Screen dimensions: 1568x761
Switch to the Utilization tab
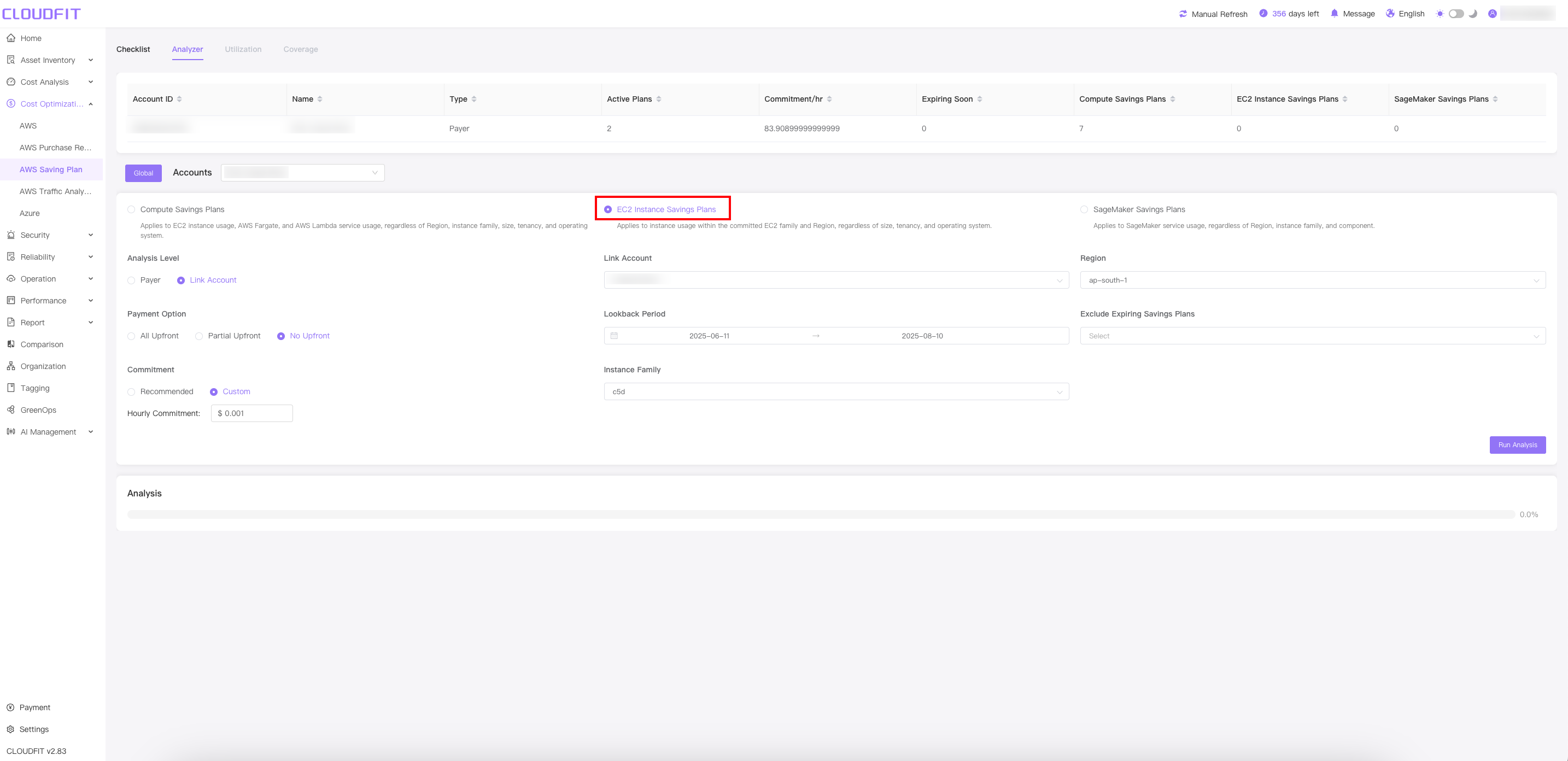point(243,49)
